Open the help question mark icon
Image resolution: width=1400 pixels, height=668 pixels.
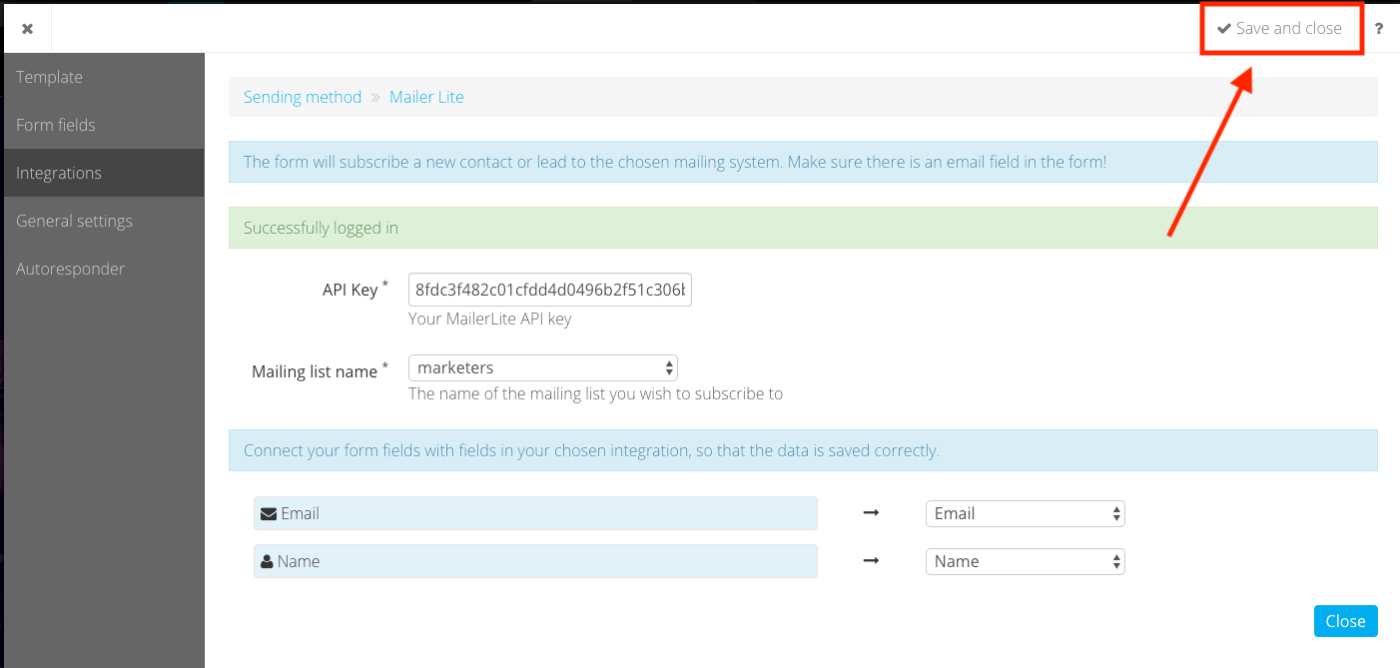point(1379,29)
